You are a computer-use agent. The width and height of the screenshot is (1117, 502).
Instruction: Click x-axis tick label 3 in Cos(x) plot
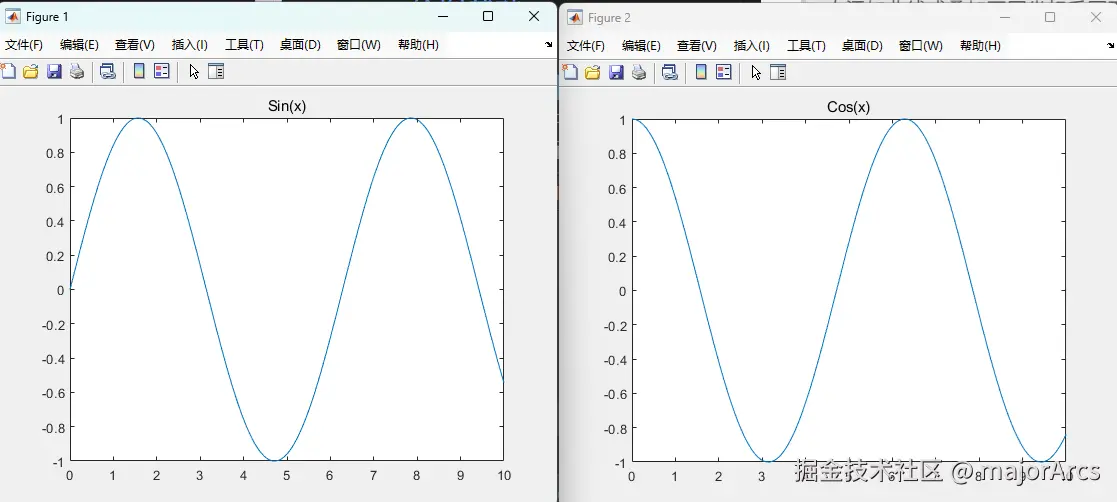tap(762, 476)
